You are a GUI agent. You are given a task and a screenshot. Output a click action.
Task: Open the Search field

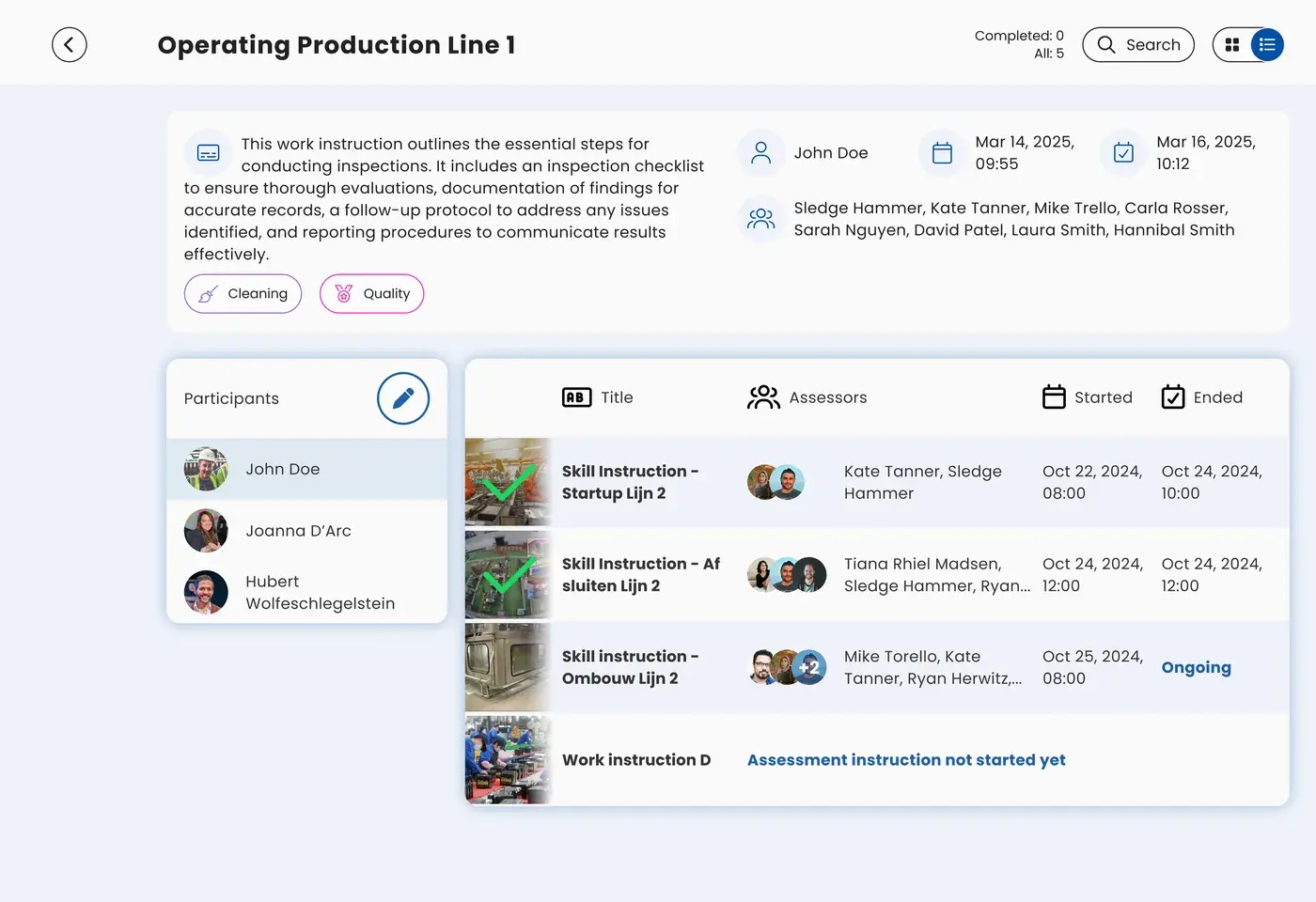tap(1138, 45)
